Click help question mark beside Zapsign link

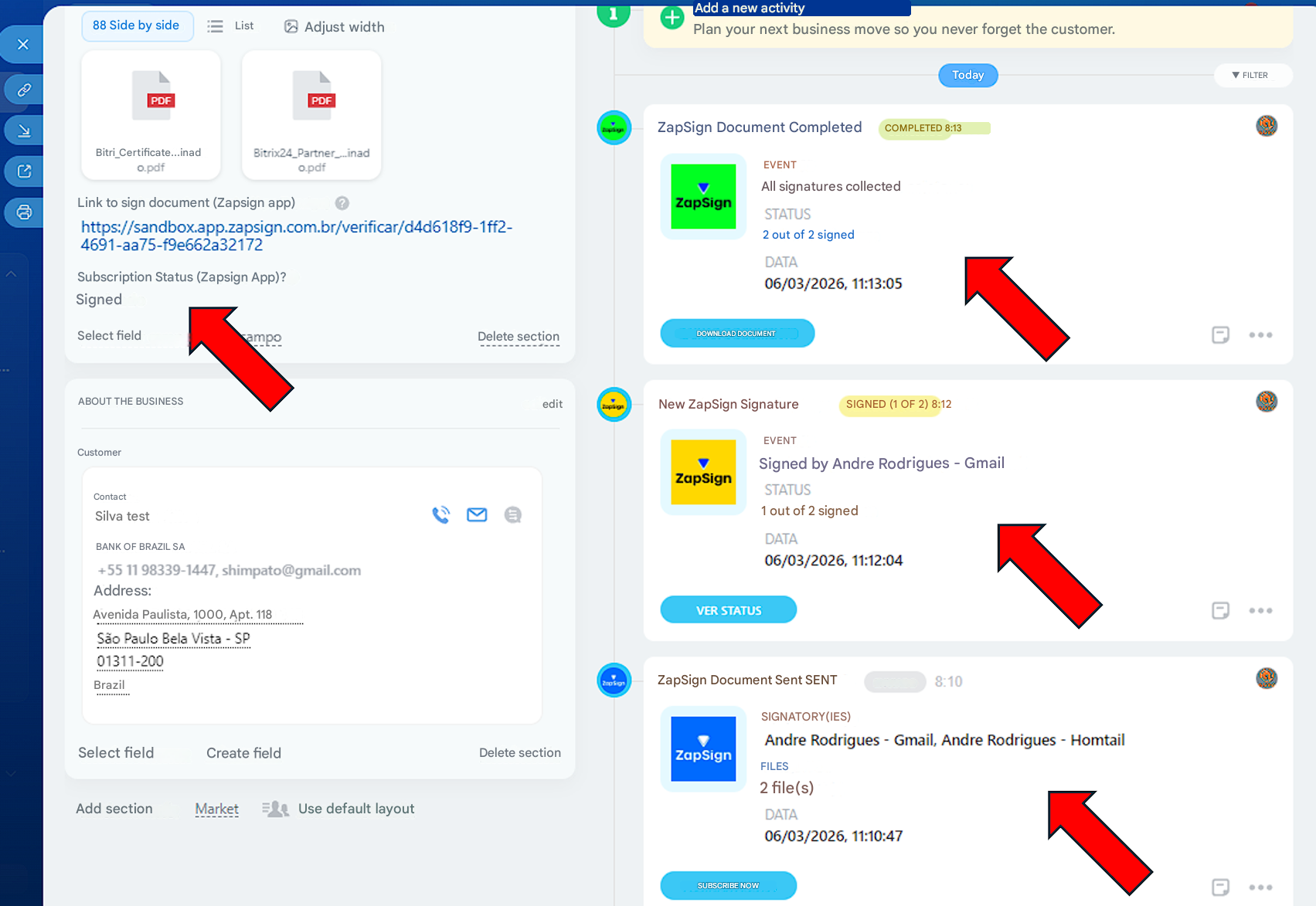(x=342, y=203)
